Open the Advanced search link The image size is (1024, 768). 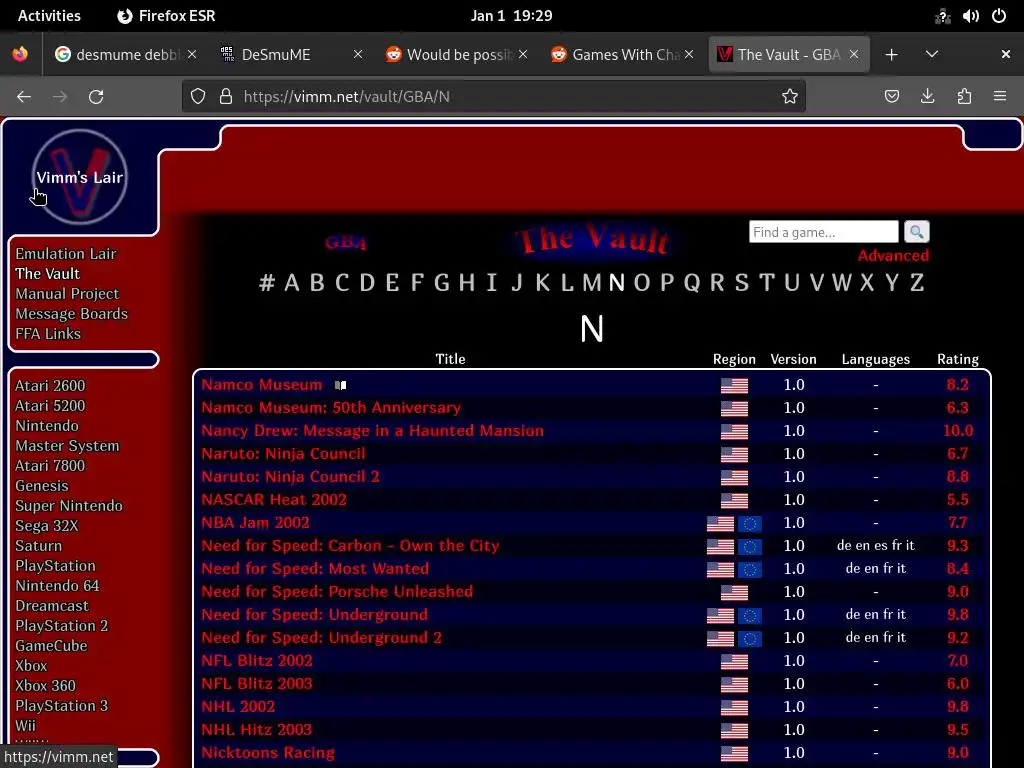[x=893, y=255]
